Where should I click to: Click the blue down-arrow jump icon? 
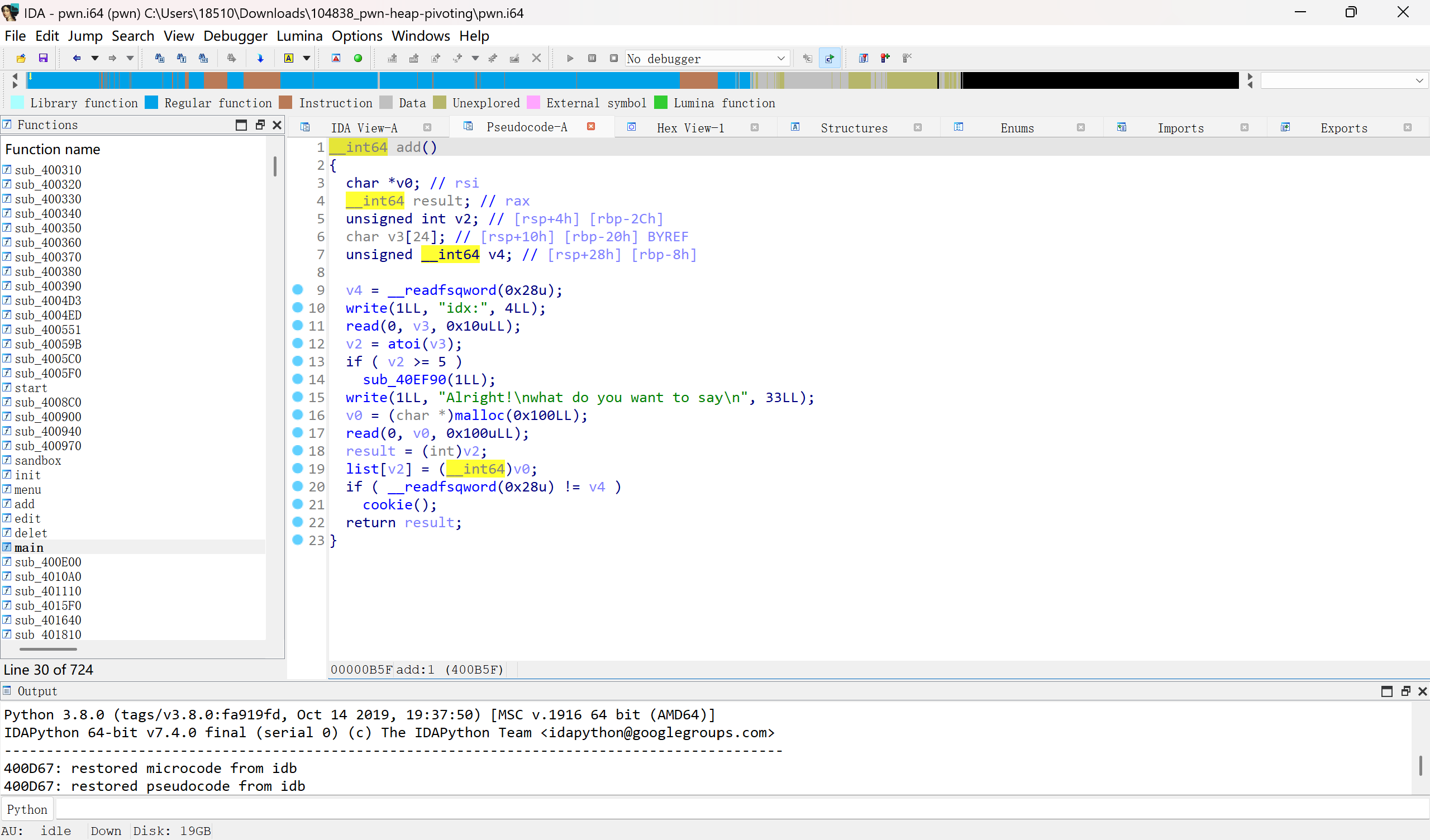pos(260,58)
